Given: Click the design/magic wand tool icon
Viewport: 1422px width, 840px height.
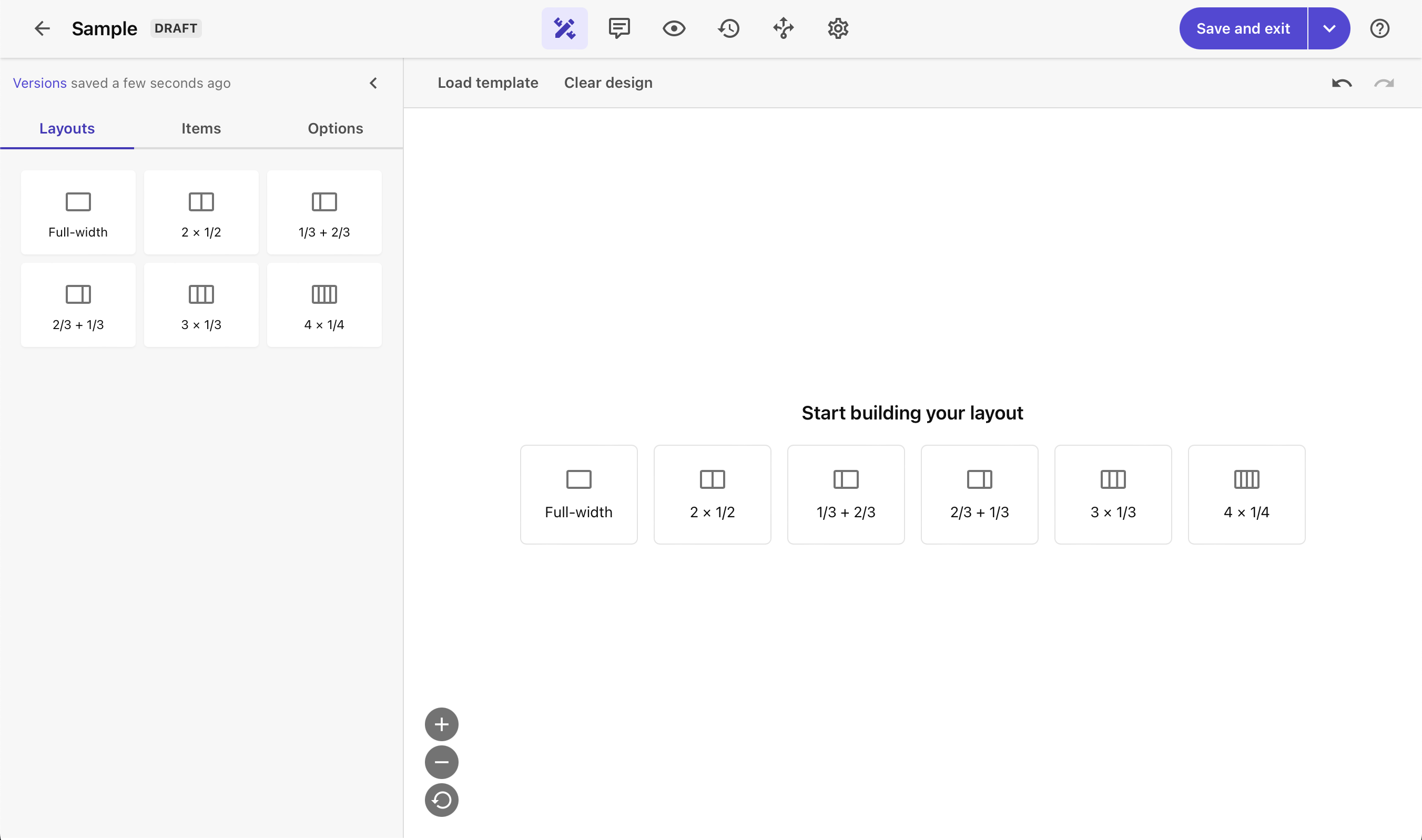Looking at the screenshot, I should [x=563, y=28].
